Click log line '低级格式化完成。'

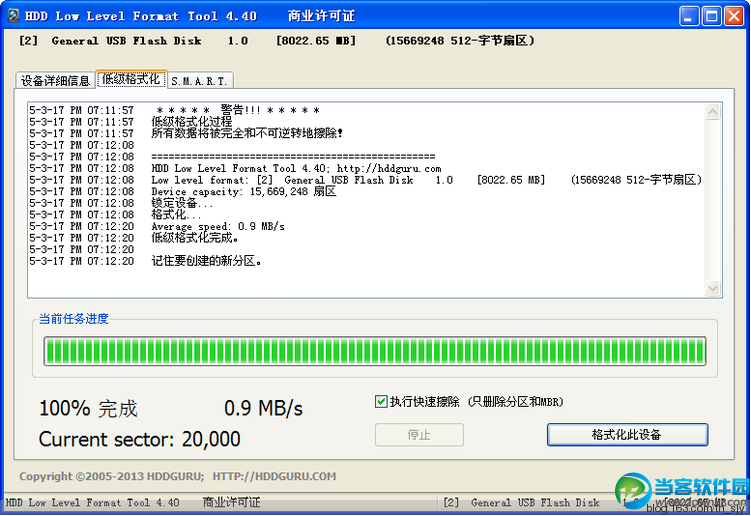pos(195,238)
